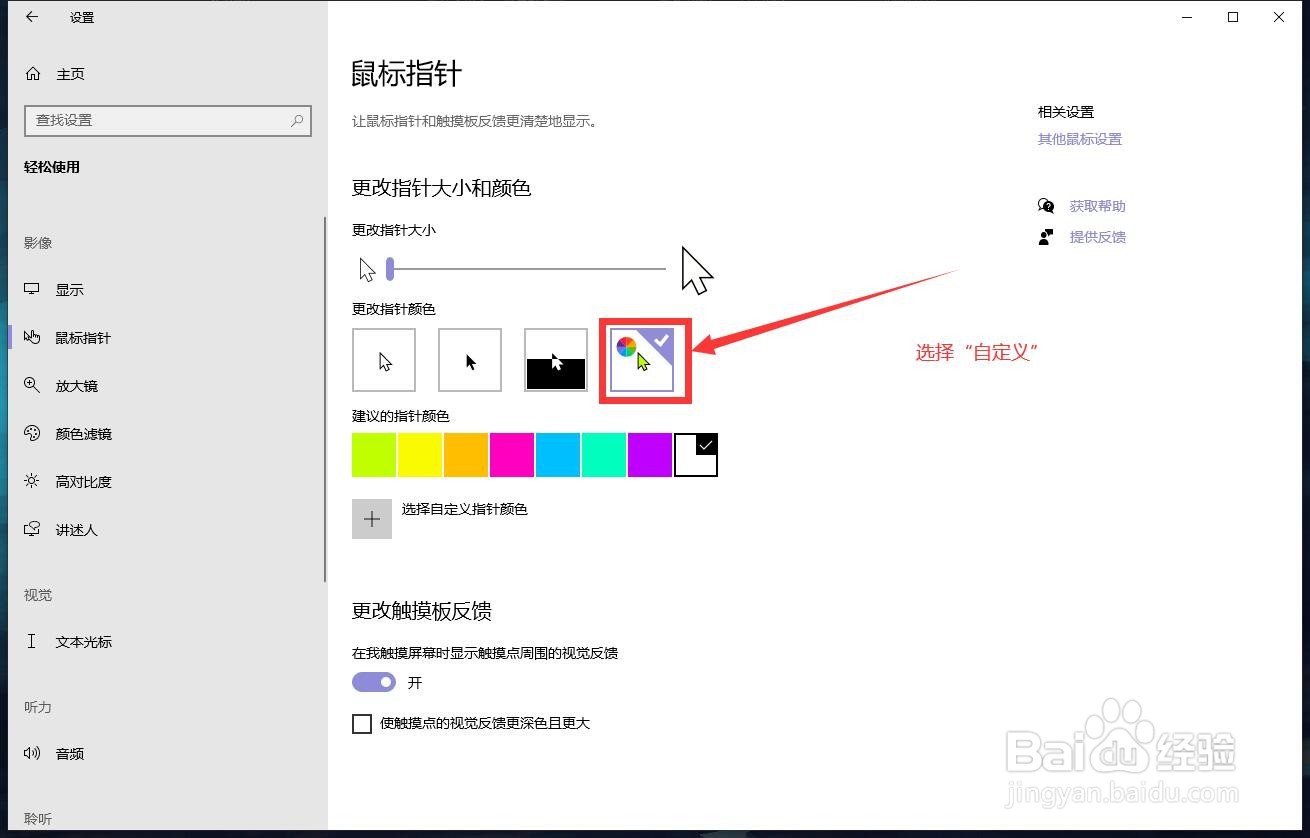Select the inverted pointer color option
The height and width of the screenshot is (838, 1310).
point(556,360)
